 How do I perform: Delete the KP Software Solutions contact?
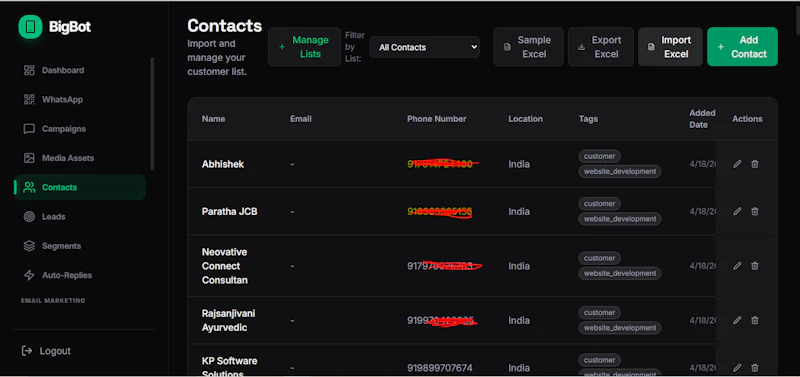point(755,367)
